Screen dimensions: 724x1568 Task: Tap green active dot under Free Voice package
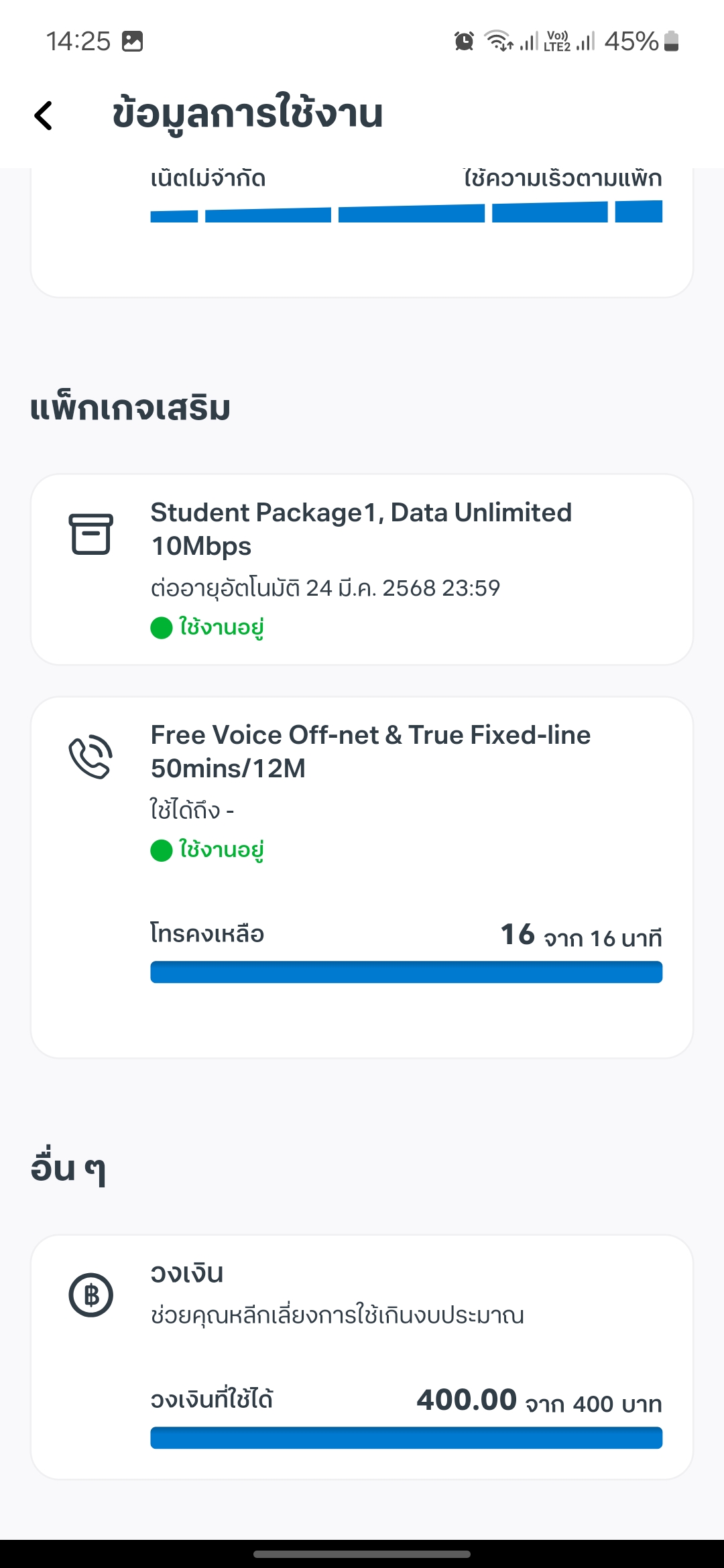[x=162, y=850]
